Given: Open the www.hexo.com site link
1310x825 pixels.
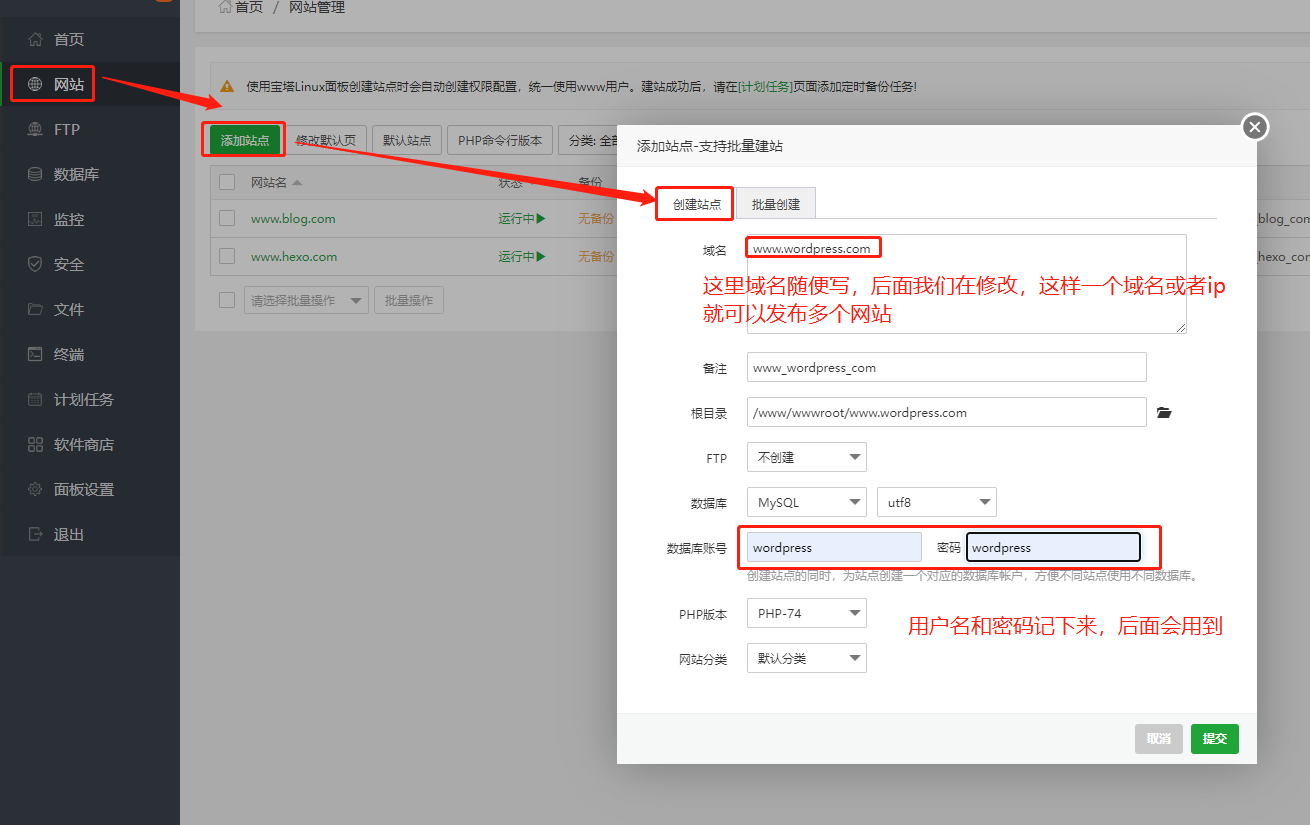Looking at the screenshot, I should click(294, 257).
